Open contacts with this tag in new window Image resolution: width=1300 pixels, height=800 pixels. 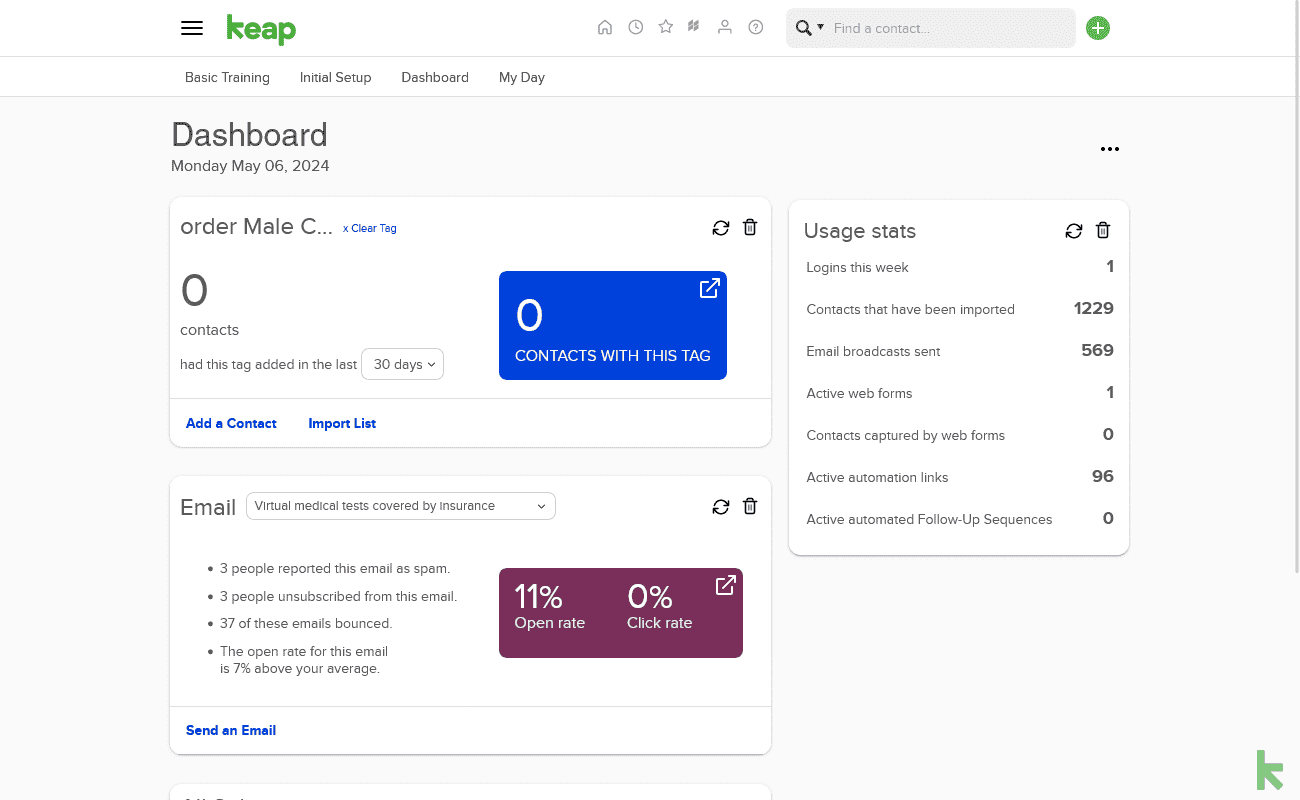pos(709,289)
